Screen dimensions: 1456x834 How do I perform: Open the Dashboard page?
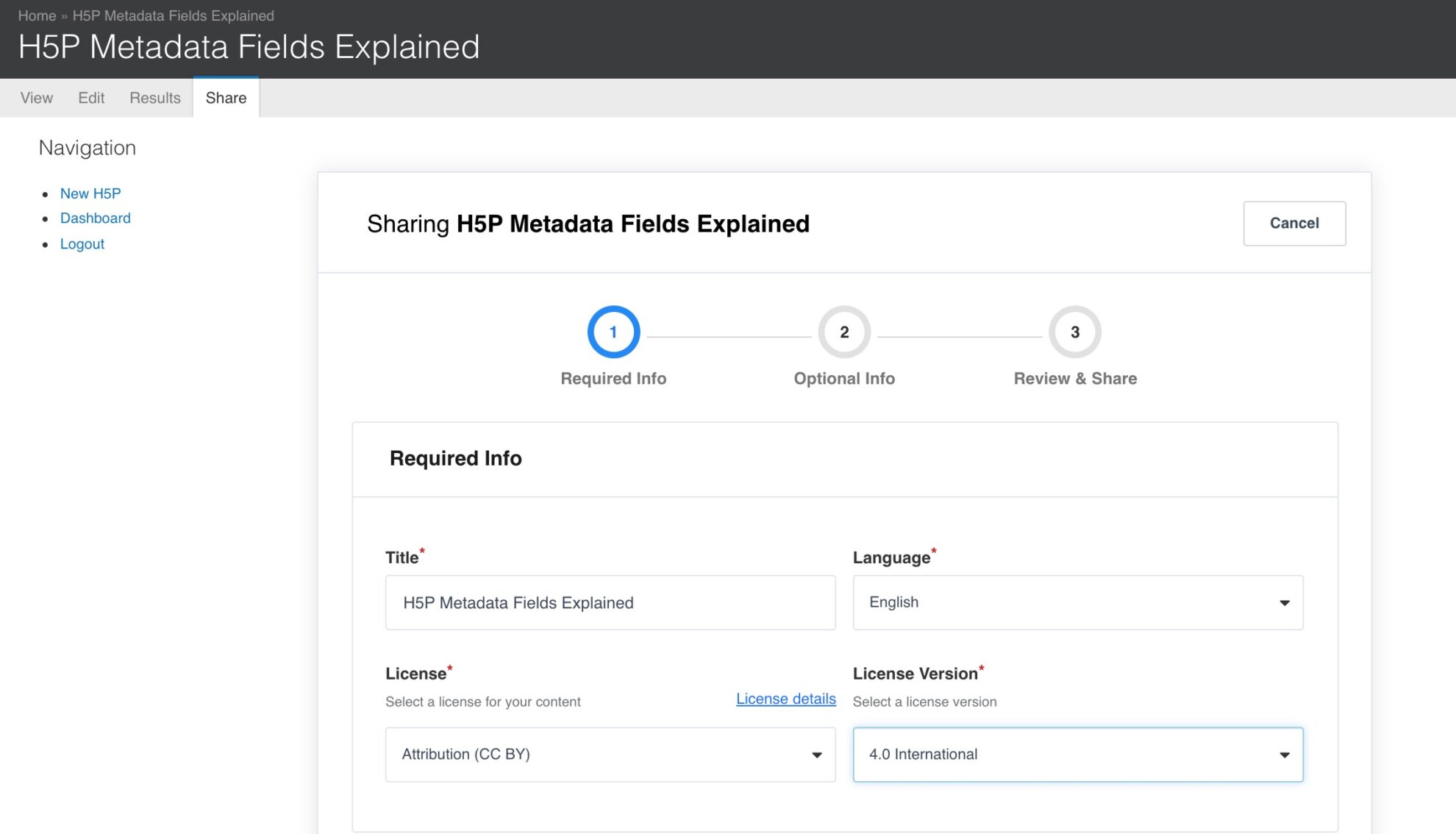coord(96,218)
